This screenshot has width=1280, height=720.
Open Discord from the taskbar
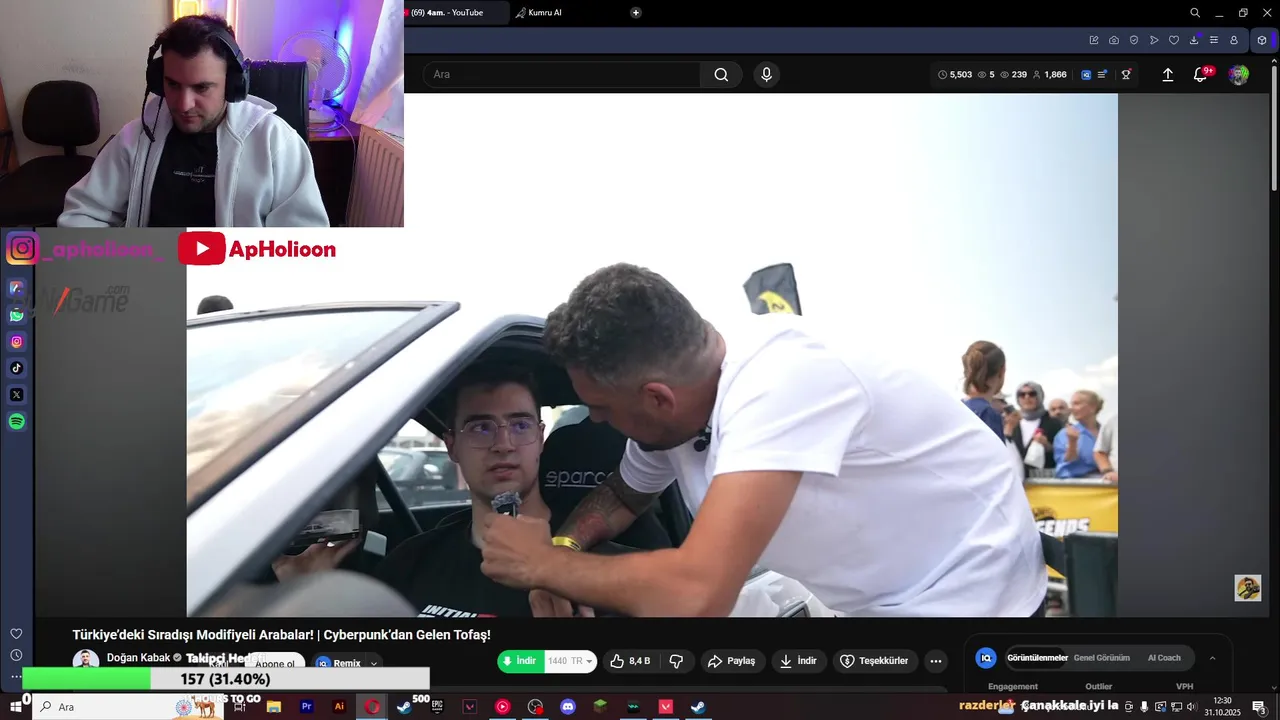tap(568, 707)
